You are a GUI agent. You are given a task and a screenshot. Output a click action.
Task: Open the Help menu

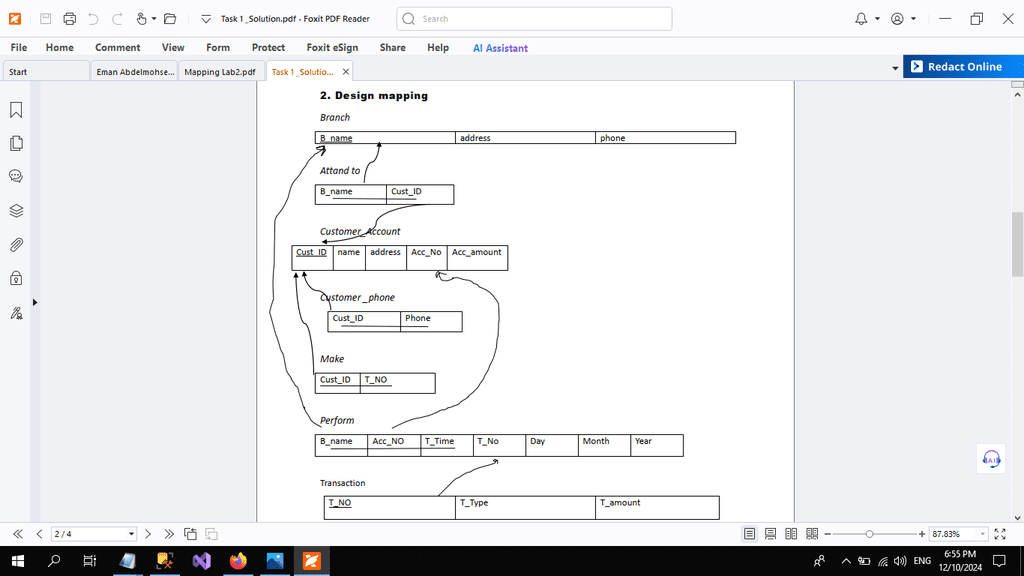tap(438, 48)
